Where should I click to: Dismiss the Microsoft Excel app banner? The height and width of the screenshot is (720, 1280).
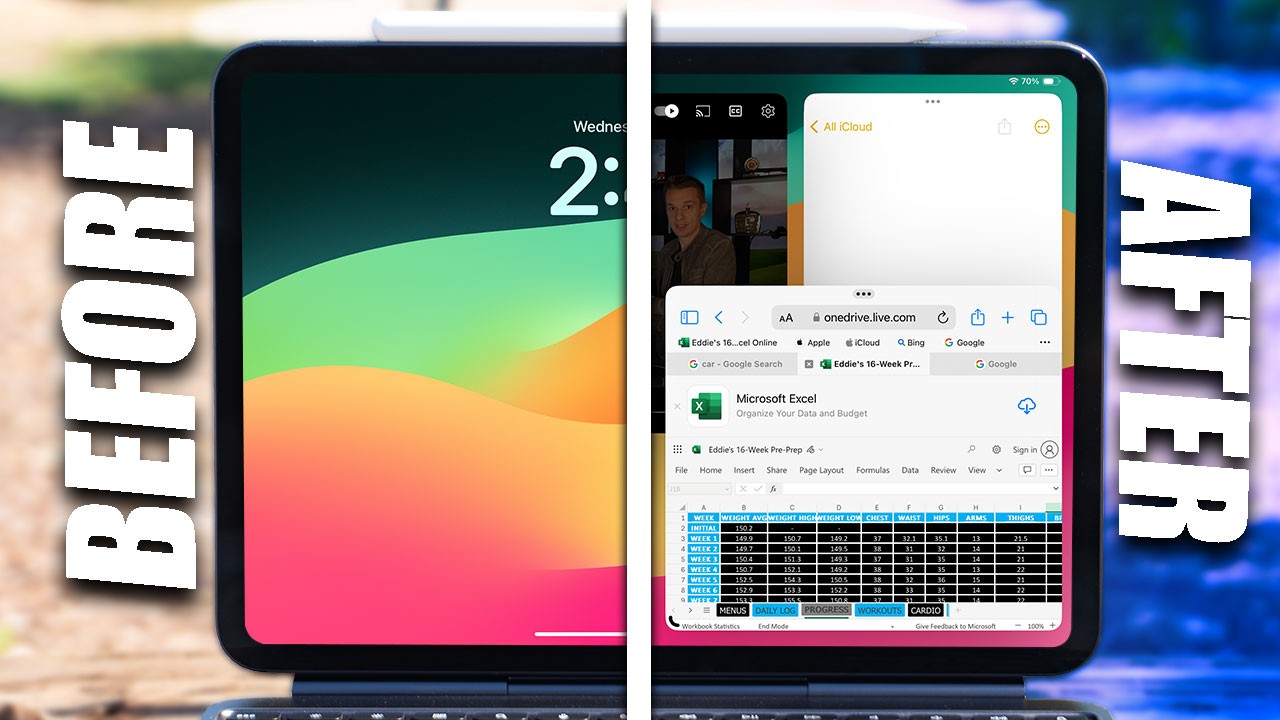677,406
